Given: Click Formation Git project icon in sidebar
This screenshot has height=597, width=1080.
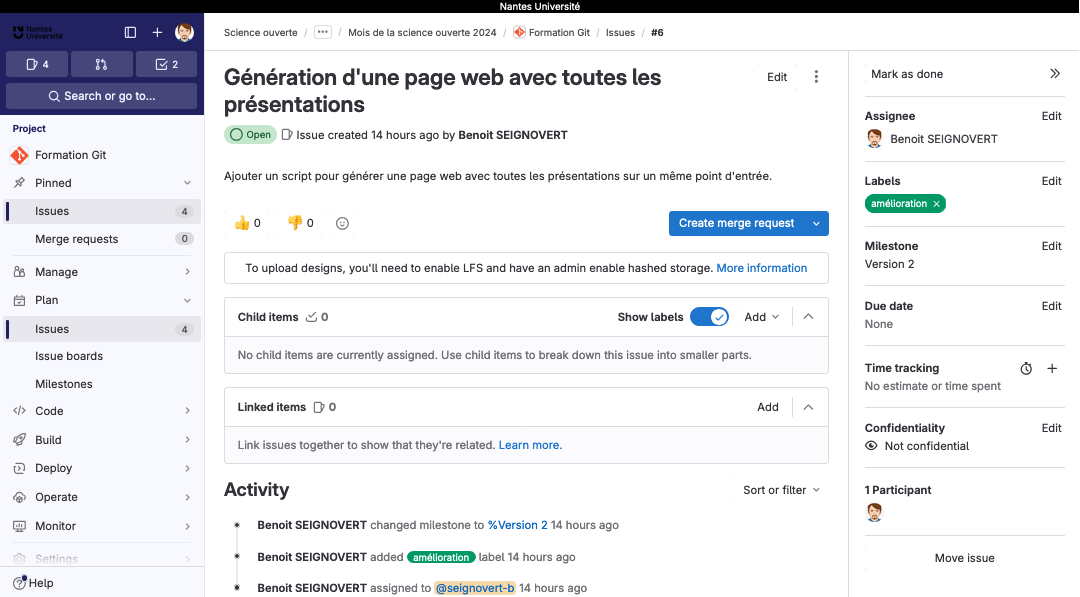Looking at the screenshot, I should click(x=19, y=155).
